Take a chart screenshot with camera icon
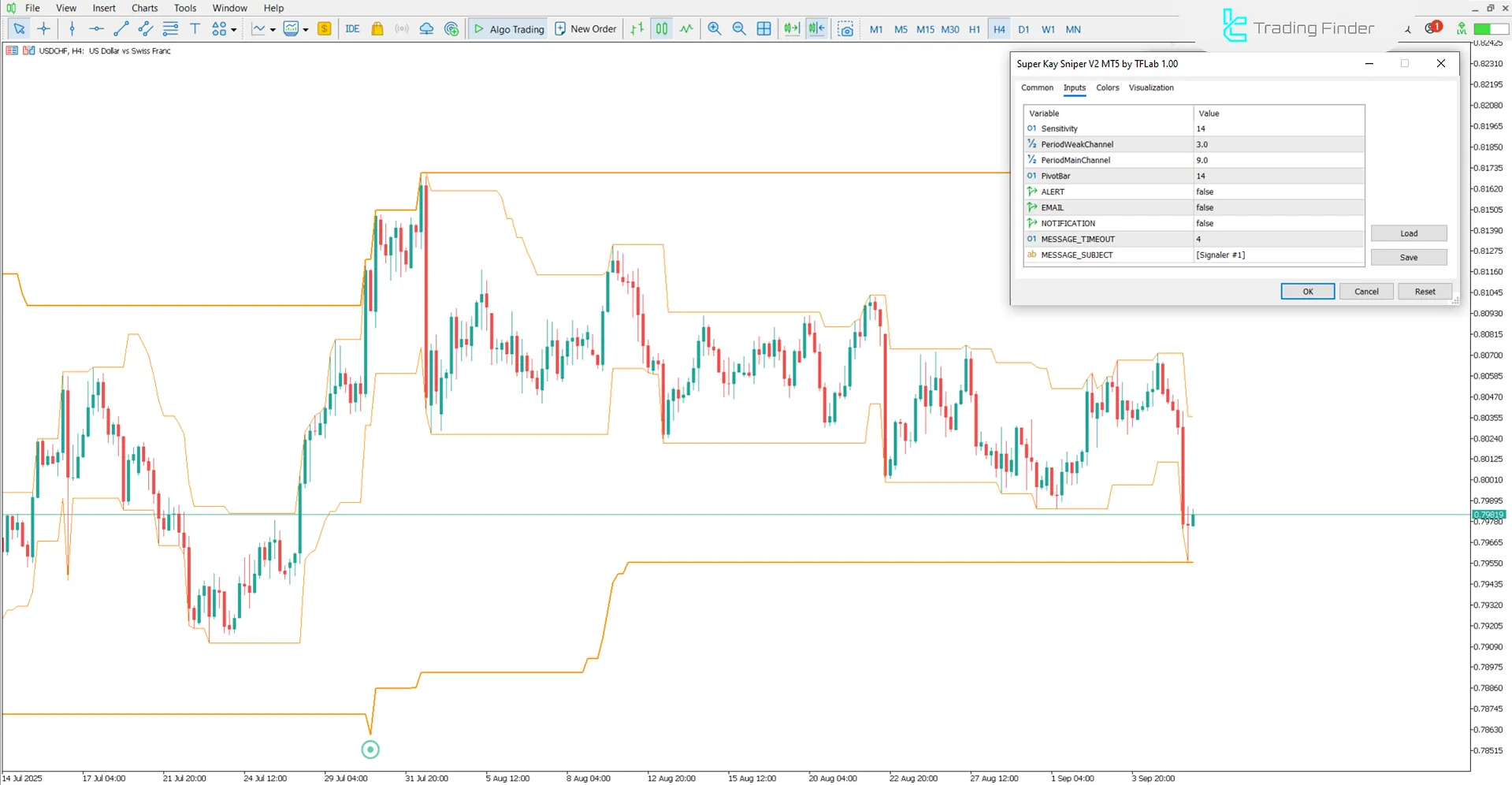 pyautogui.click(x=845, y=29)
